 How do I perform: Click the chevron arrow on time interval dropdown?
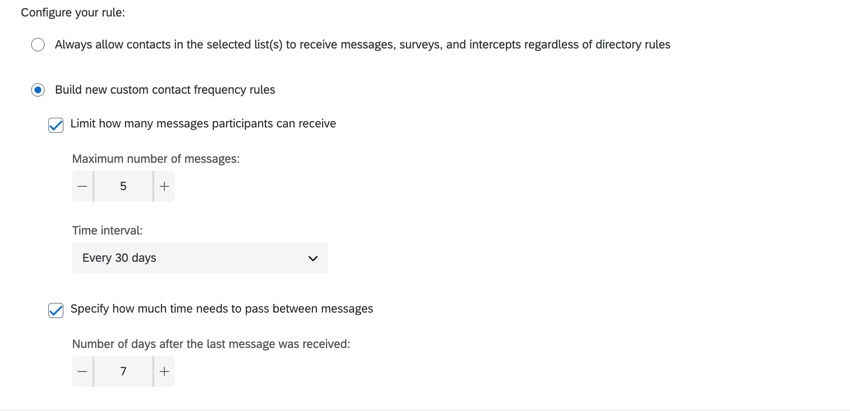click(x=313, y=259)
